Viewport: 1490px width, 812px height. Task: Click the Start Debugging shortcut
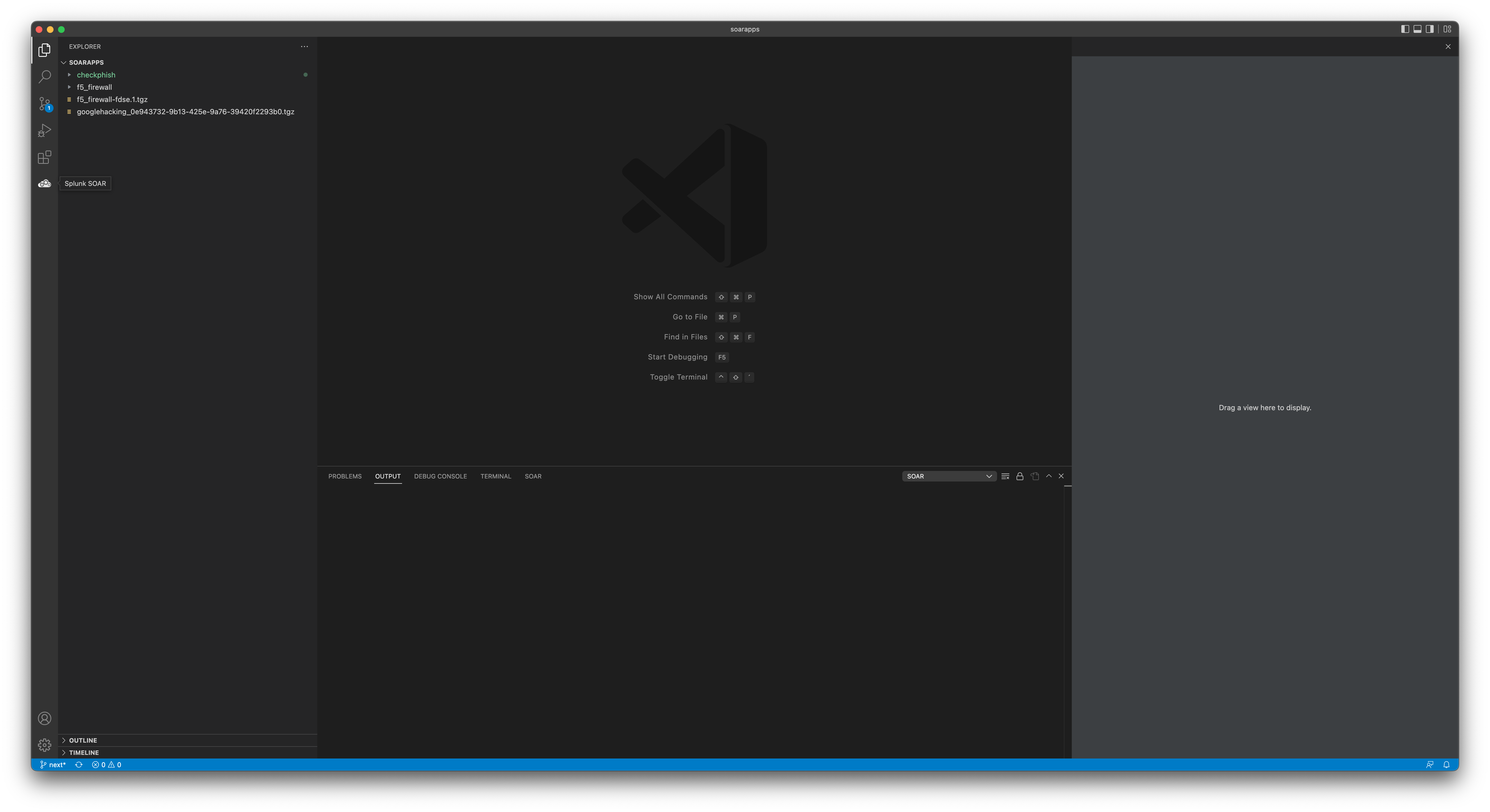point(688,357)
